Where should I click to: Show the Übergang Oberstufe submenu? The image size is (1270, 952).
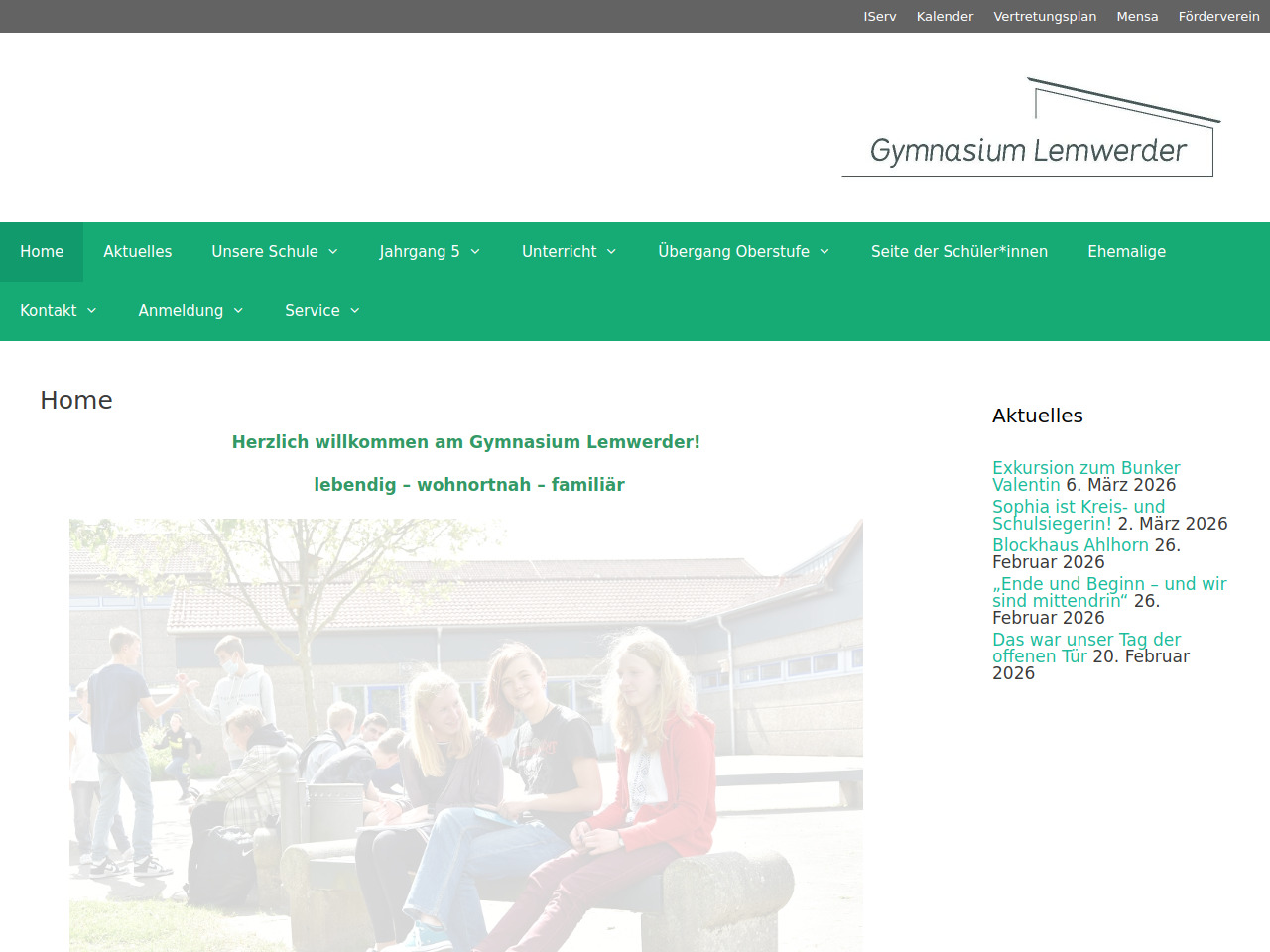[x=743, y=252]
